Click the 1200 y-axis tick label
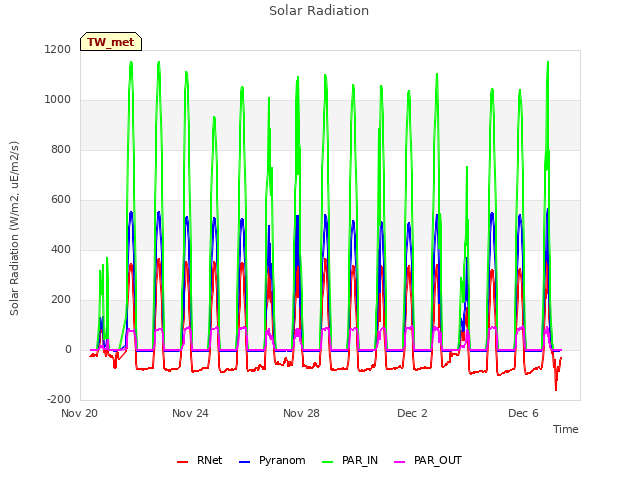This screenshot has height=480, width=640. coord(58,49)
